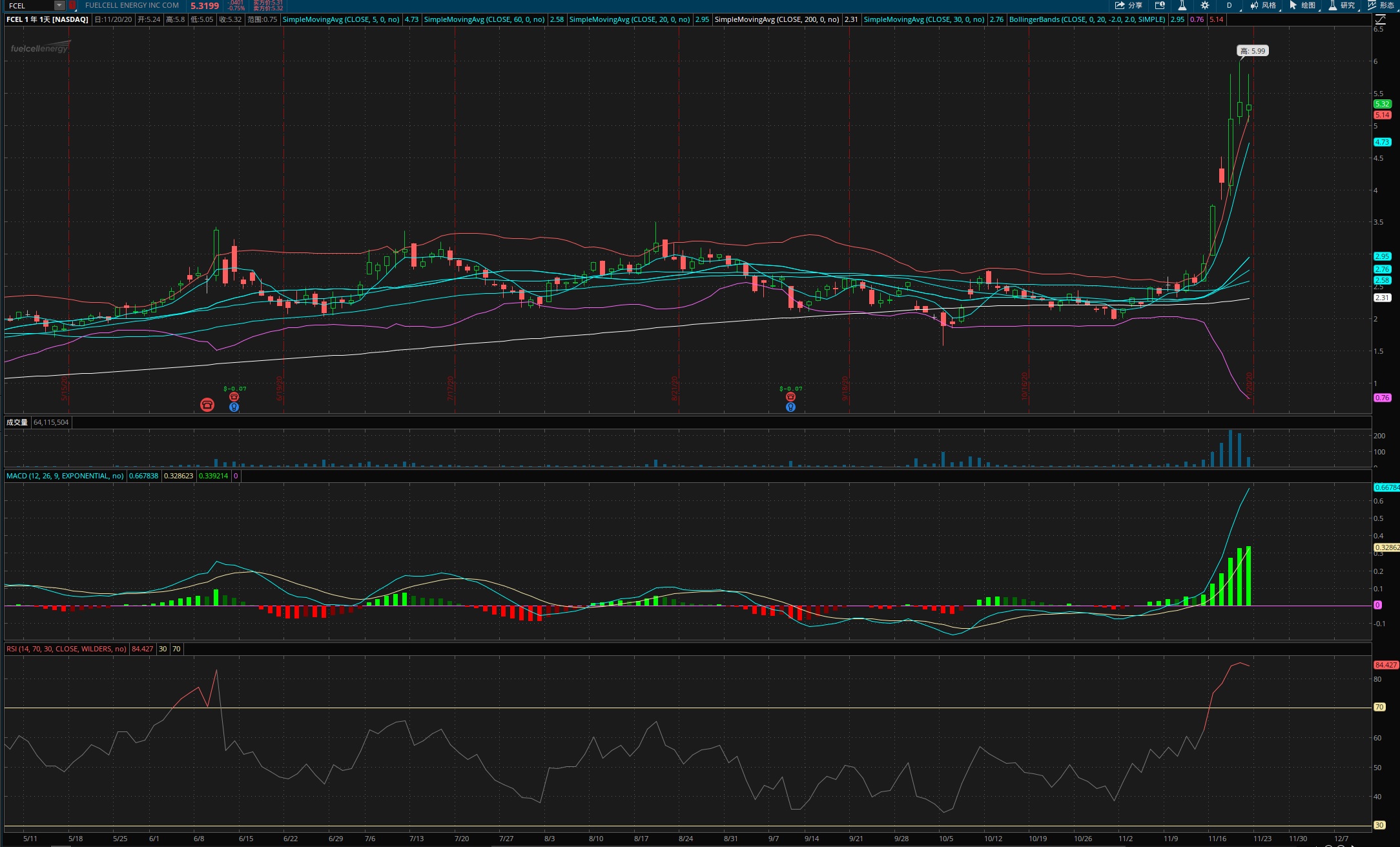Click the RSI 30 oversold level tag
1400x847 pixels.
click(1379, 825)
